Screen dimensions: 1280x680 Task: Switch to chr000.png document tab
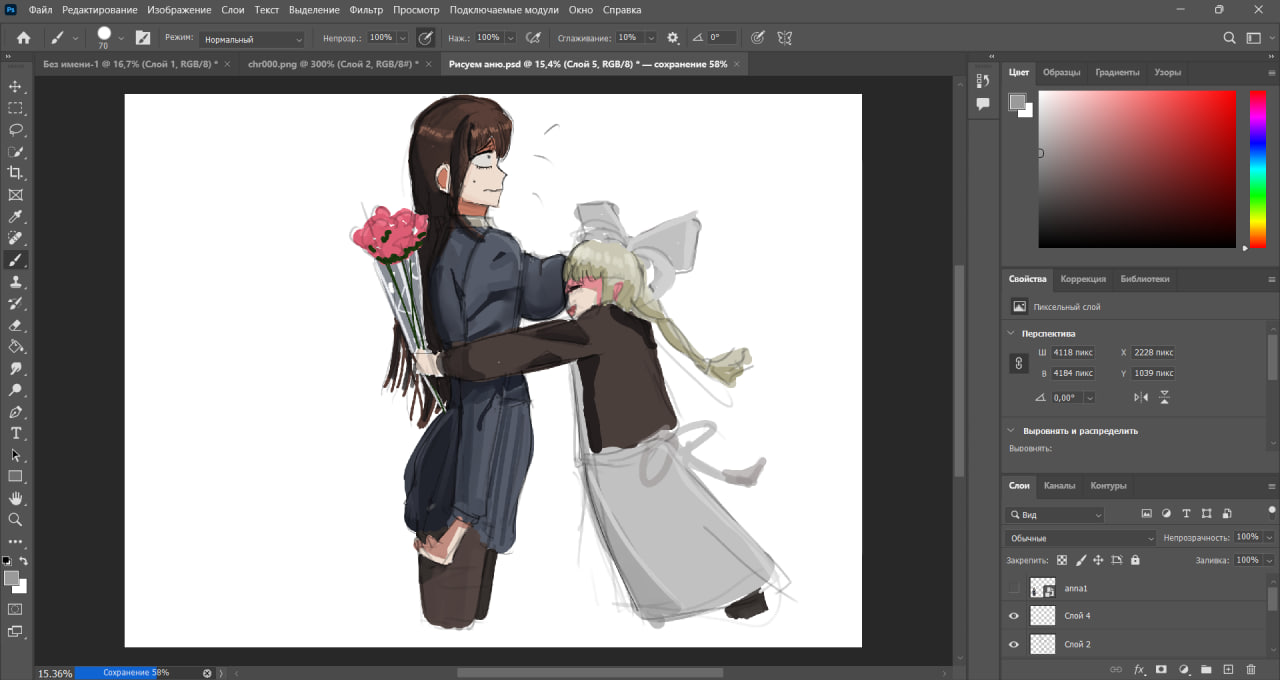[332, 63]
